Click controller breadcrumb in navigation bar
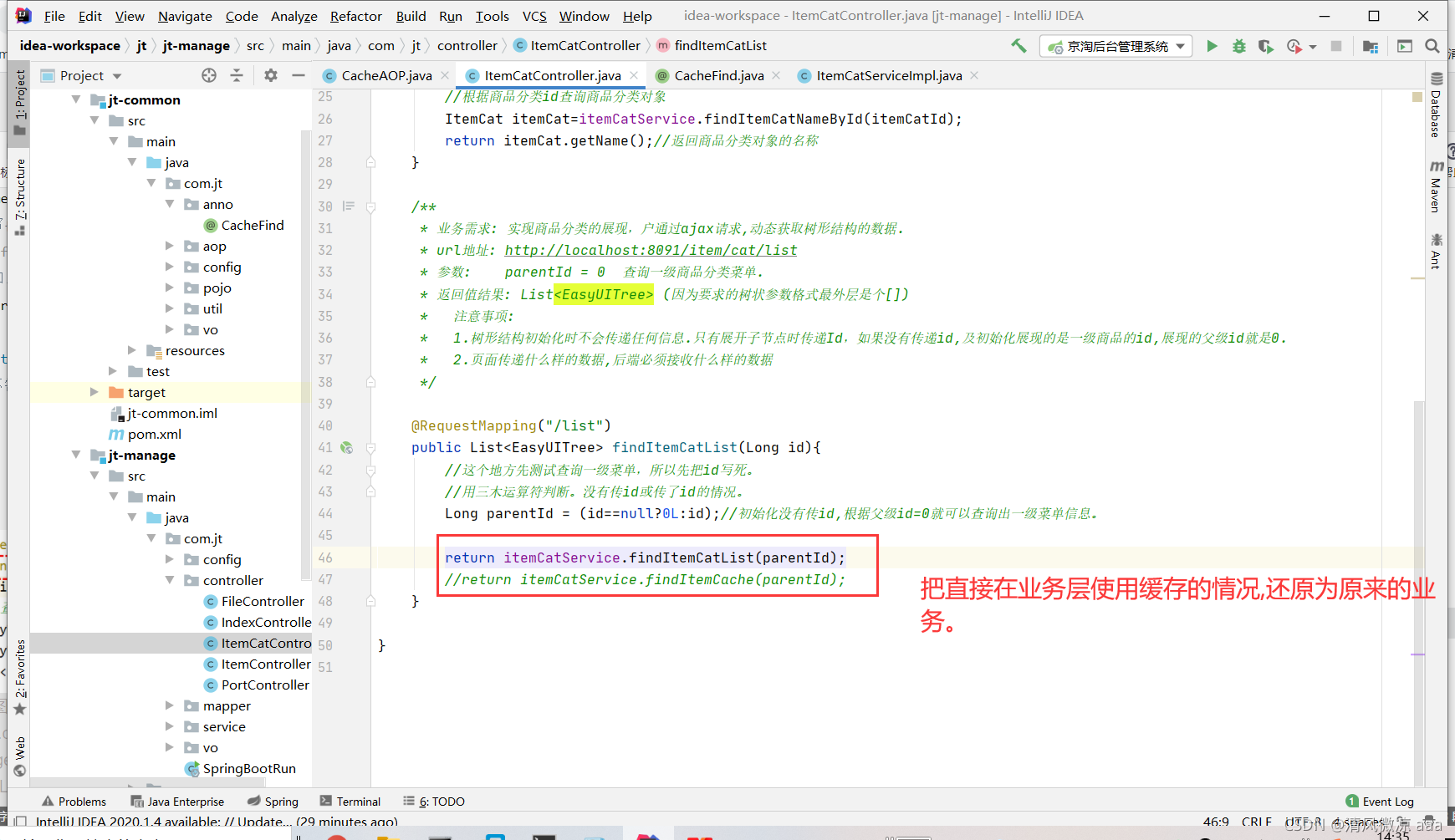The image size is (1455, 840). point(467,45)
